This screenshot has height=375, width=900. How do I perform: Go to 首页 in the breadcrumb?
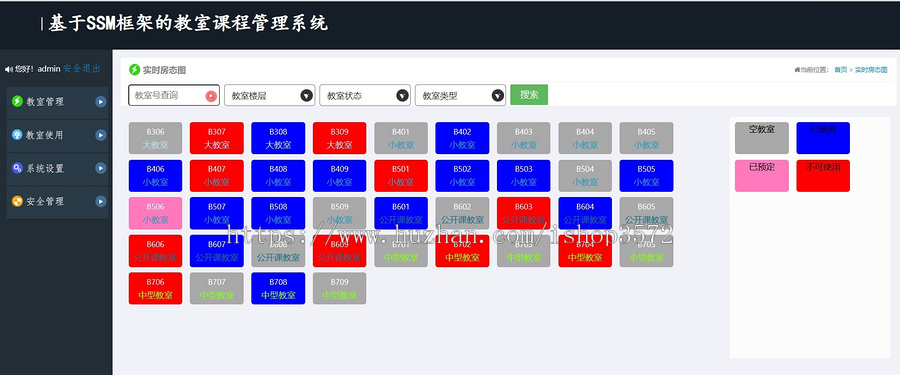click(x=840, y=70)
